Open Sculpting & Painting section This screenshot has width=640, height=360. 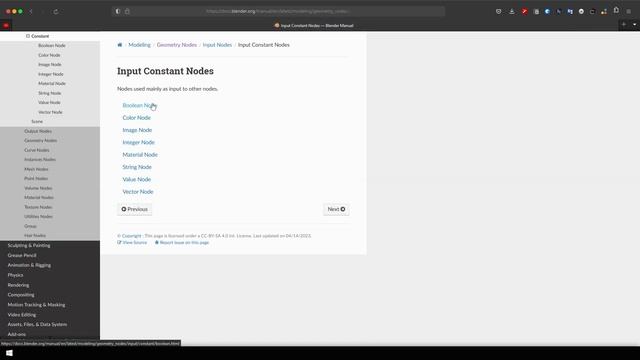[29, 245]
